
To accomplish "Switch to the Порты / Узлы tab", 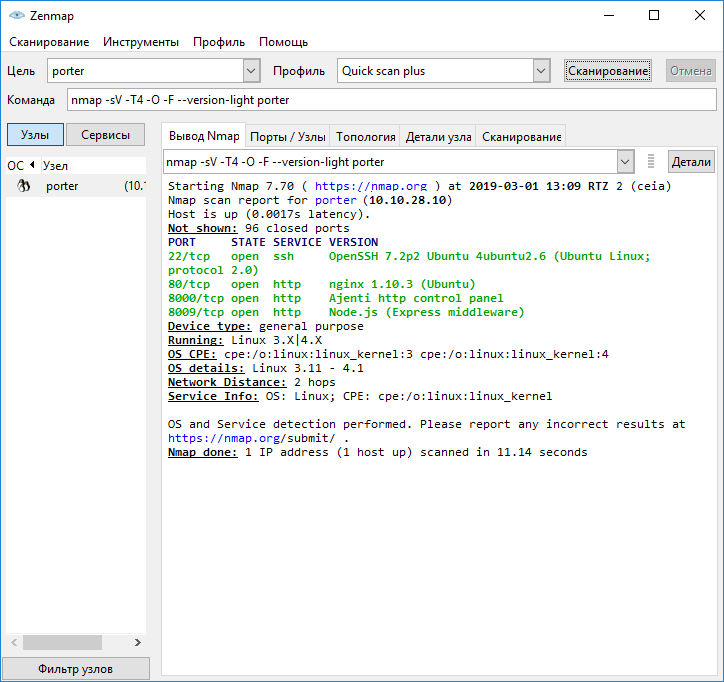I will pos(288,137).
